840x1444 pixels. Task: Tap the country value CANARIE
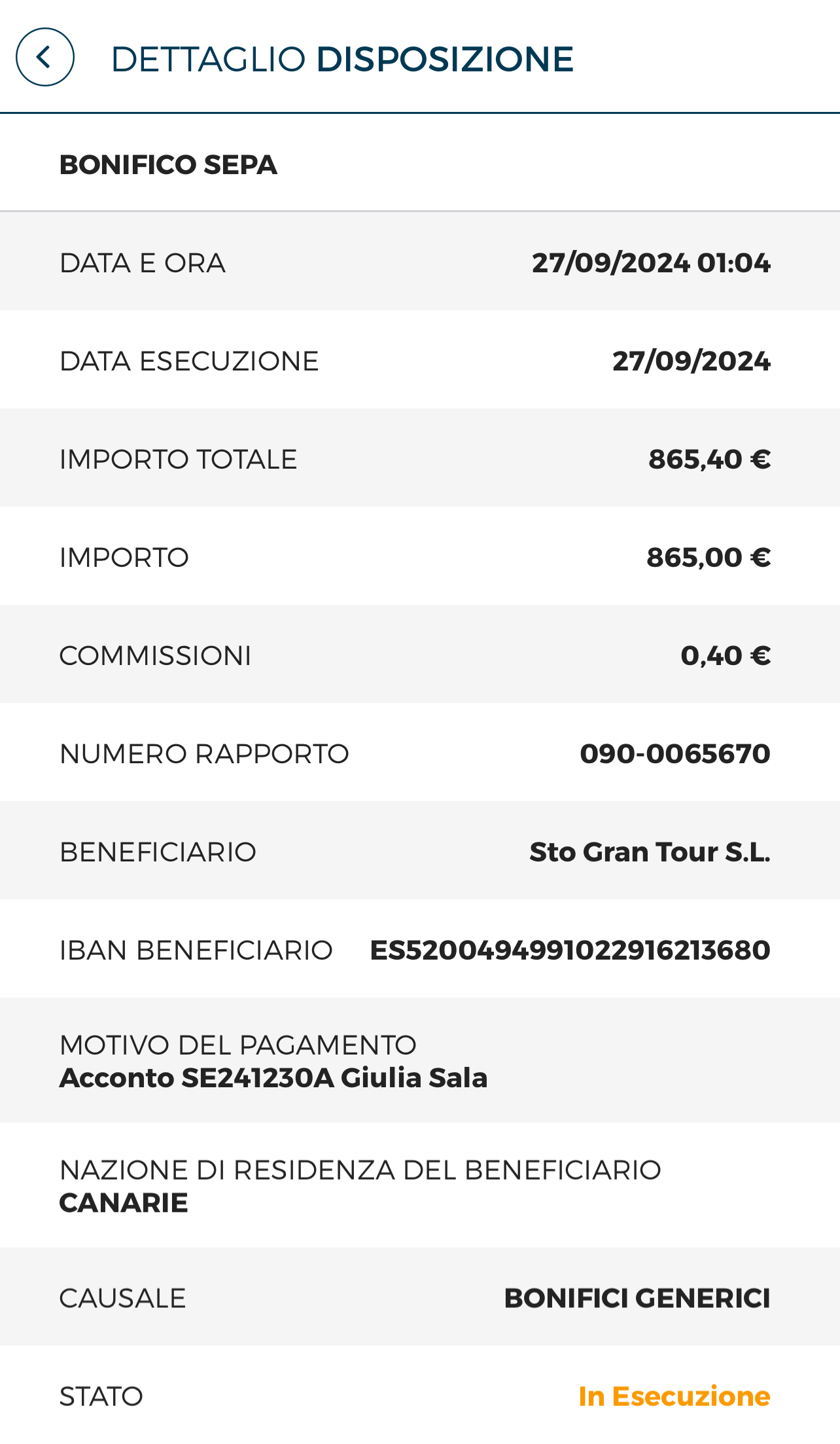point(124,1202)
